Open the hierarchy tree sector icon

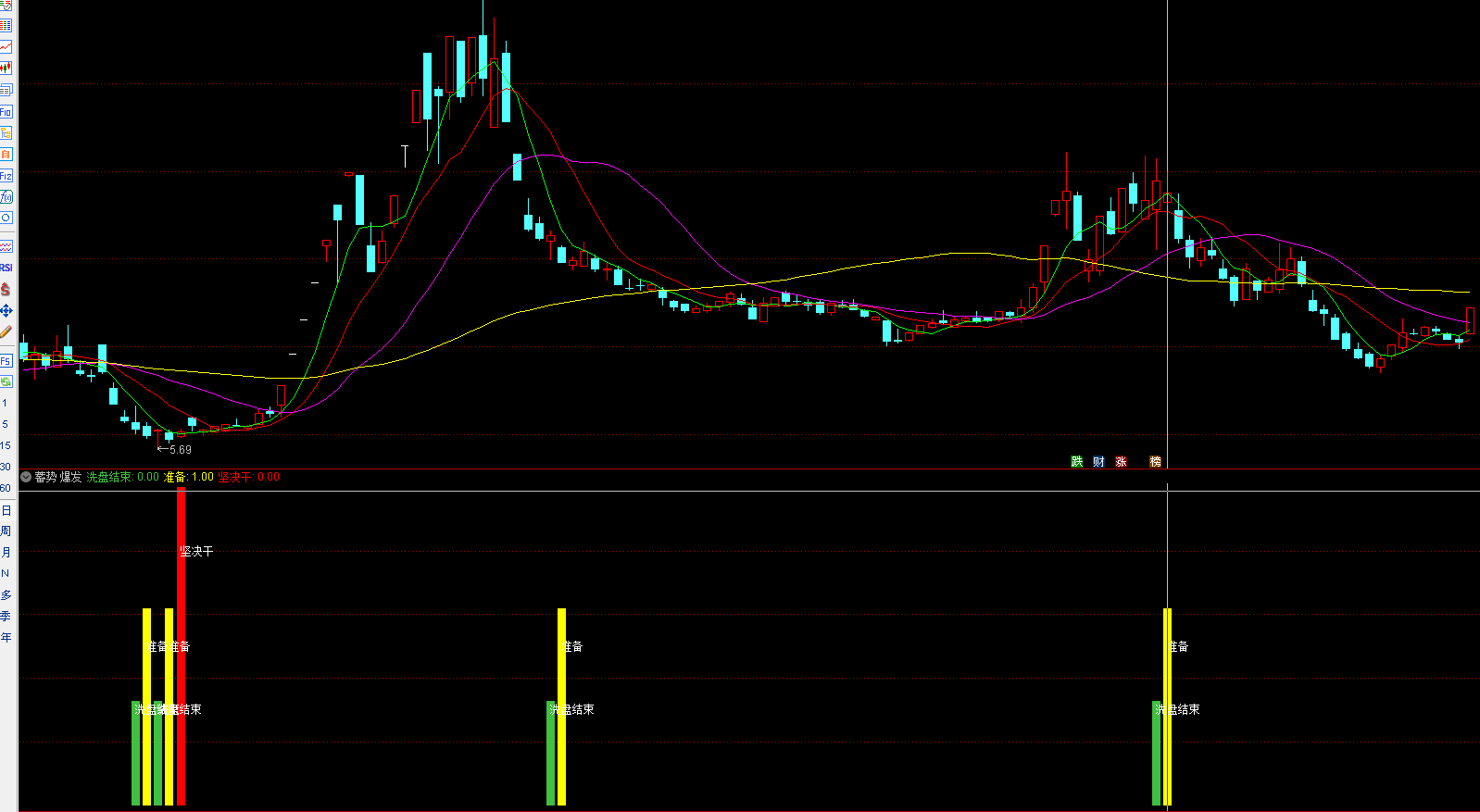pos(6,132)
